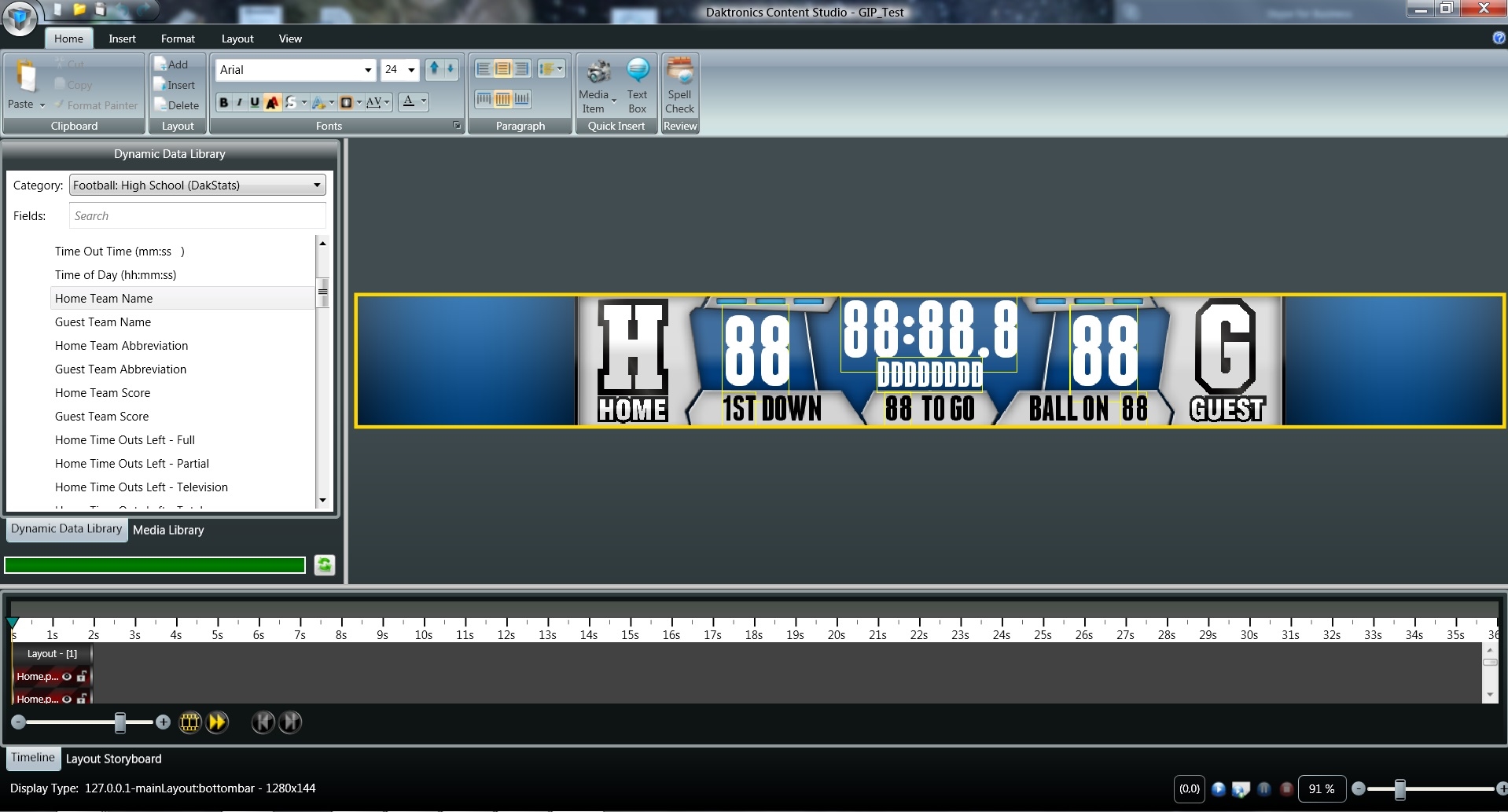
Task: Insert a Text Box from Quick Insert
Action: [x=637, y=85]
